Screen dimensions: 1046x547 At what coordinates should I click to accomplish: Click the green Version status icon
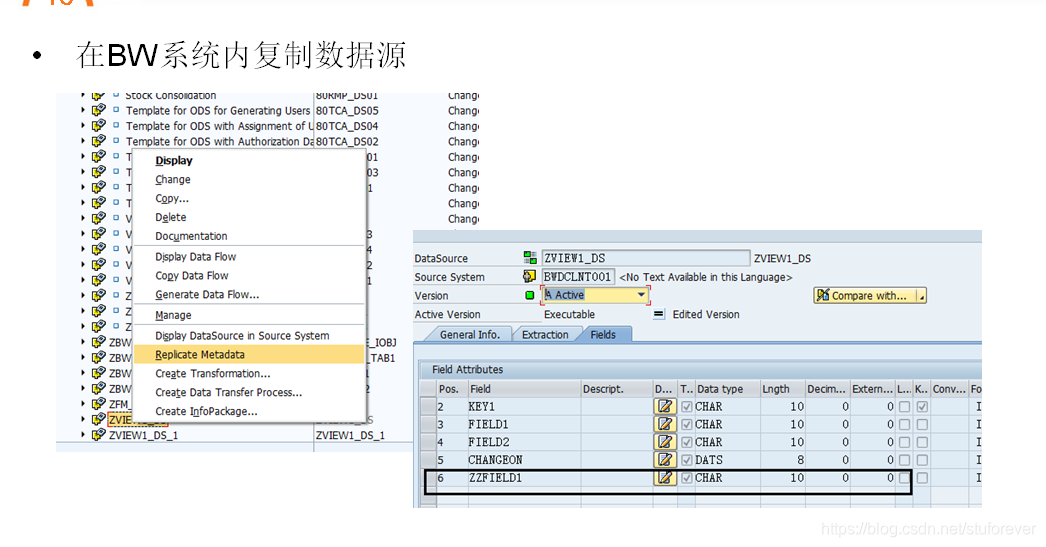point(530,295)
